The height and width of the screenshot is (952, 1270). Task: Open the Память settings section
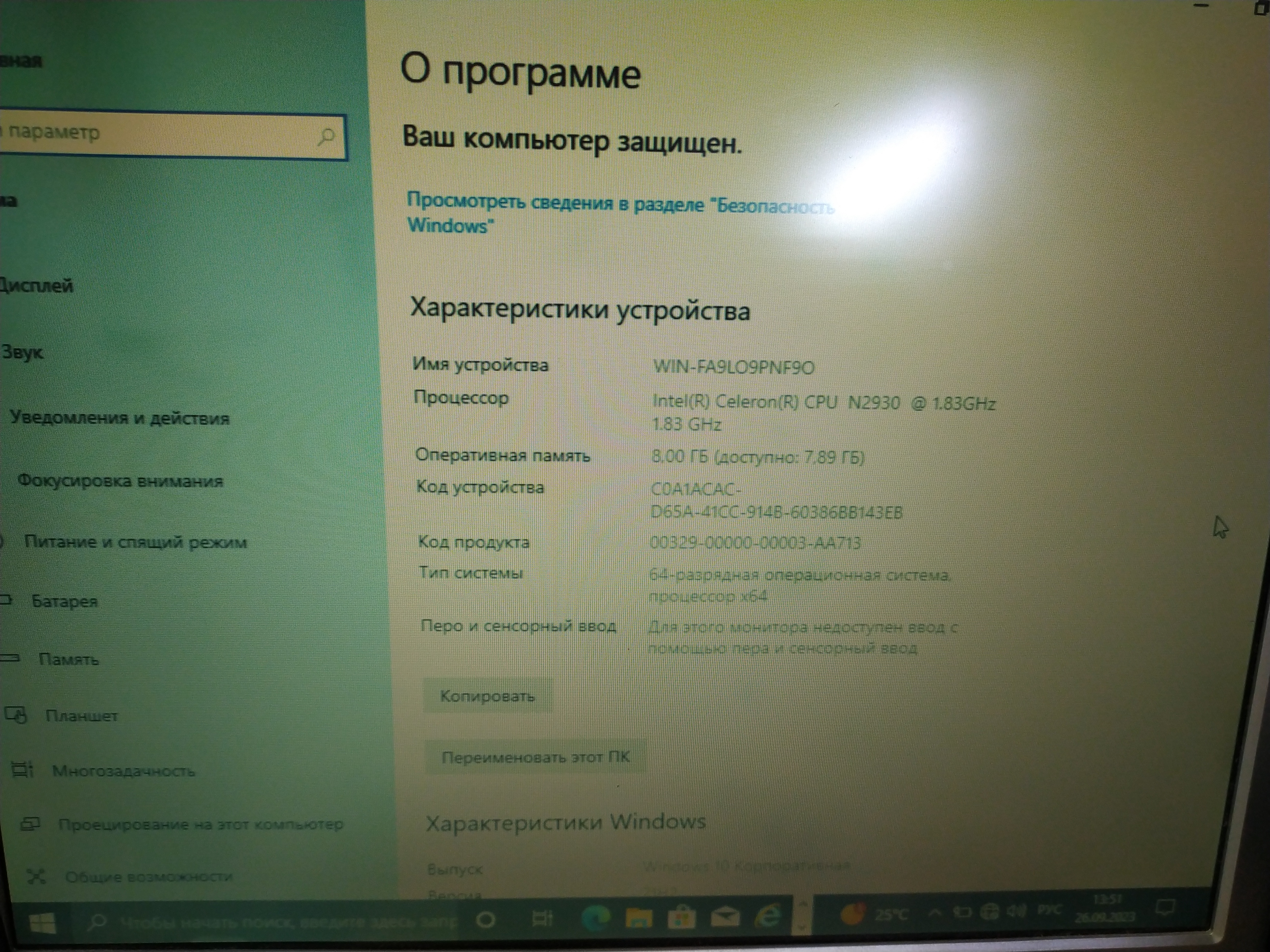click(68, 659)
